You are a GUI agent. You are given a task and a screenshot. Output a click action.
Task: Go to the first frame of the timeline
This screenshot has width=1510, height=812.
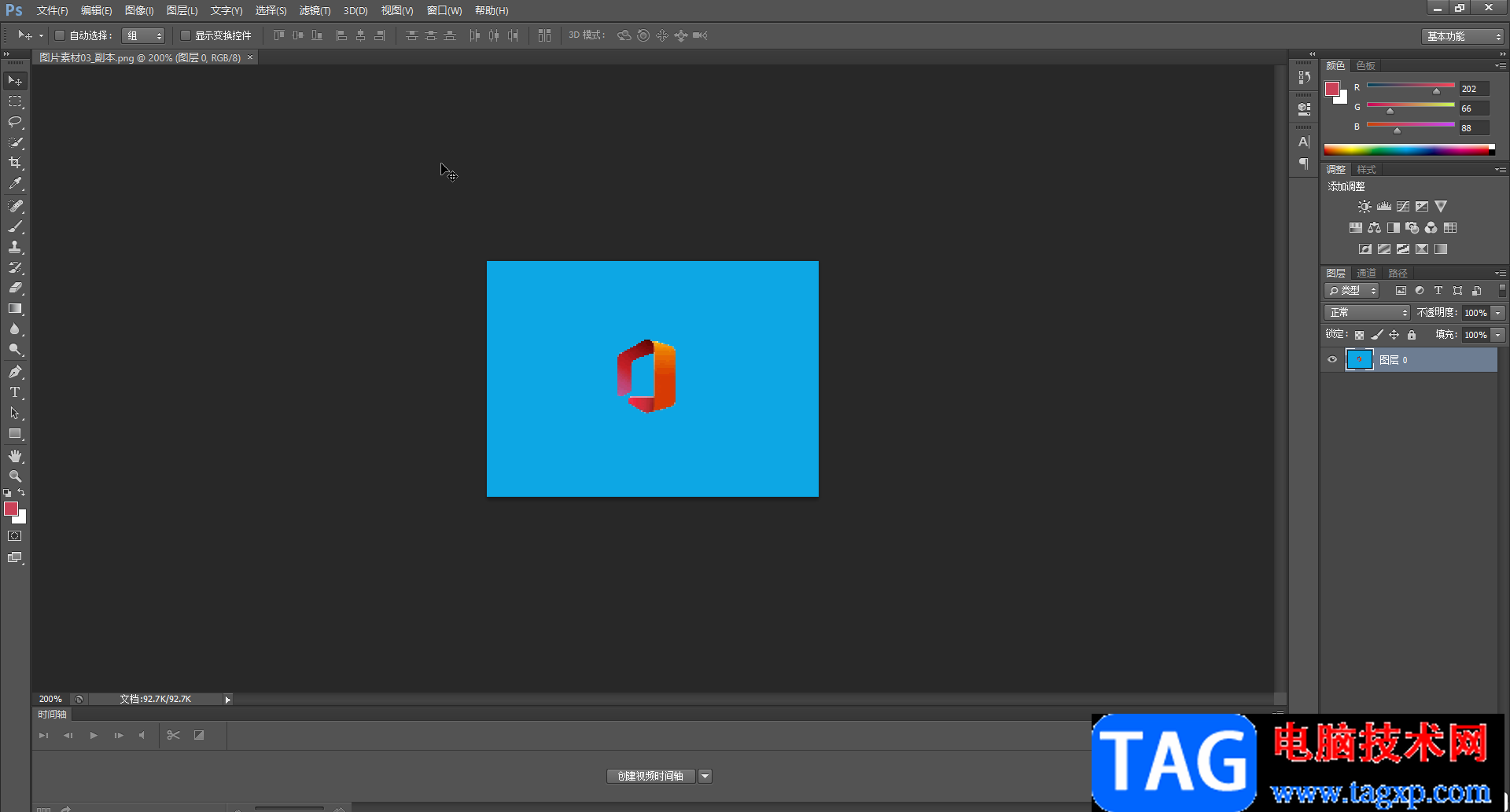[x=44, y=736]
